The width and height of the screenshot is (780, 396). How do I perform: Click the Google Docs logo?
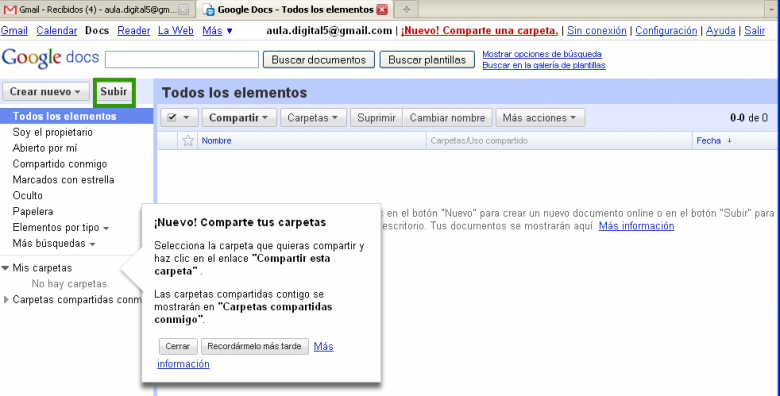coord(51,58)
